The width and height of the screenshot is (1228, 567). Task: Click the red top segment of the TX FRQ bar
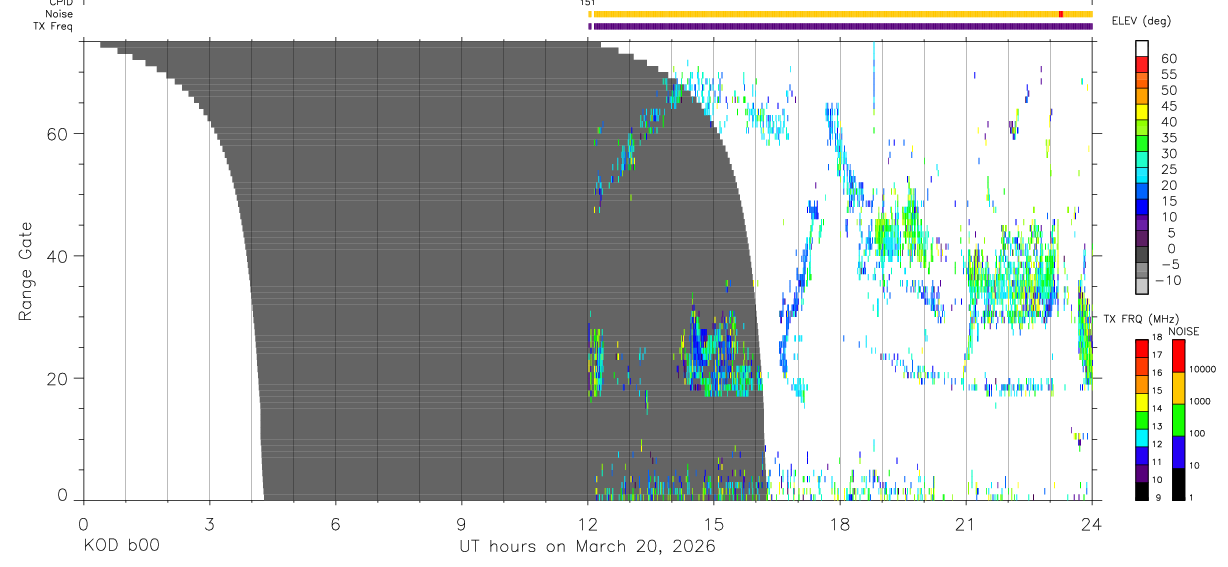[1142, 348]
